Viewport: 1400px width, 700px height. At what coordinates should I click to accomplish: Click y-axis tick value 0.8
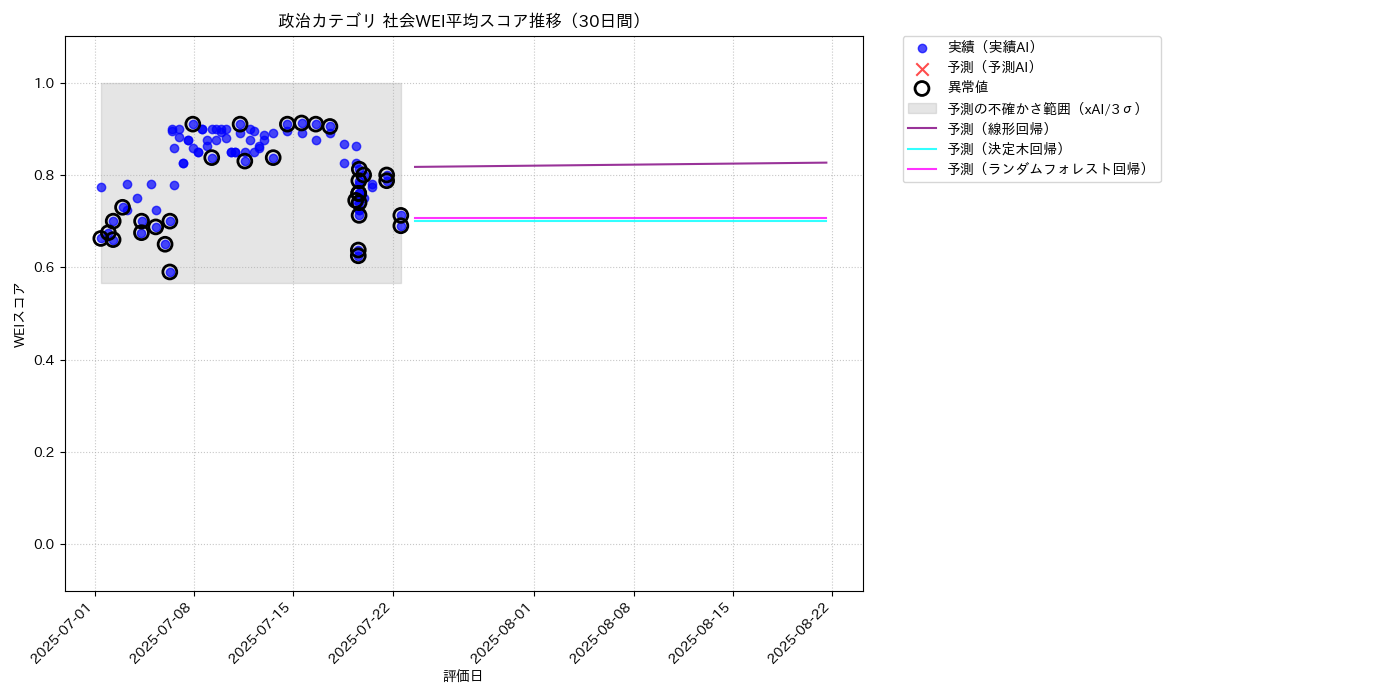coord(47,175)
